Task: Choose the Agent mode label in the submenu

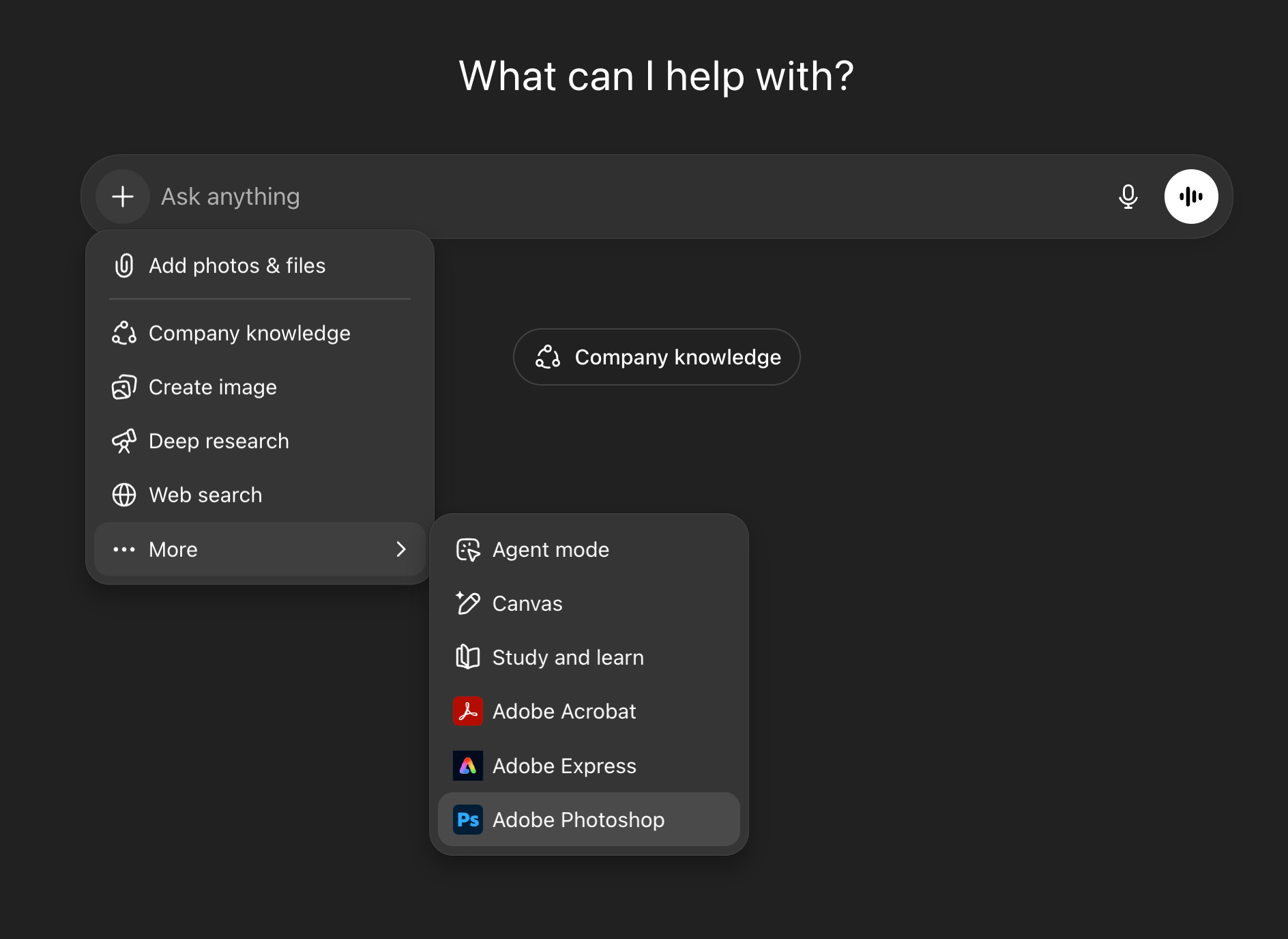Action: click(x=551, y=549)
